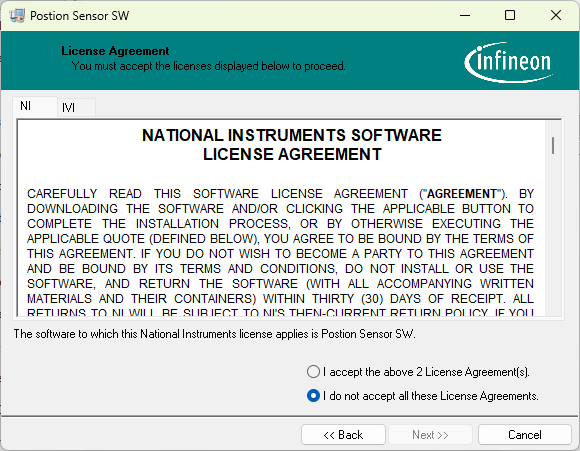Click the bold "AGREEMENT" term in license text
The width and height of the screenshot is (580, 451).
click(462, 193)
